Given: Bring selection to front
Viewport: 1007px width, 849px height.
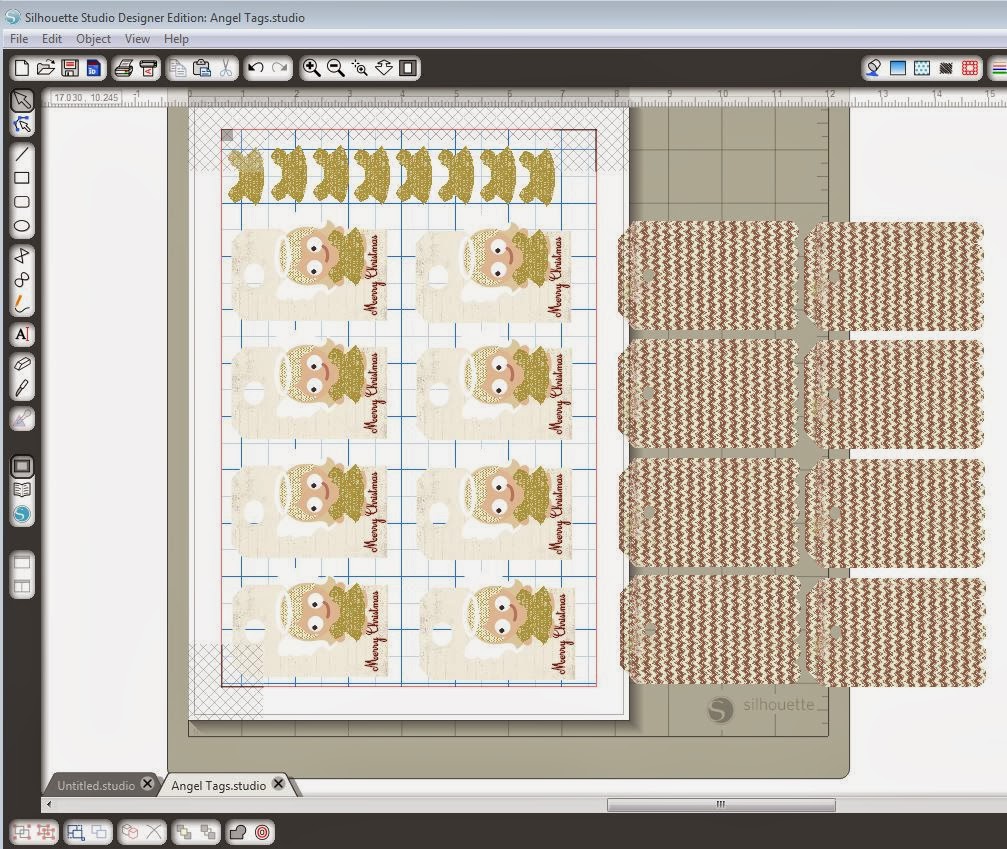Looking at the screenshot, I should tap(184, 832).
